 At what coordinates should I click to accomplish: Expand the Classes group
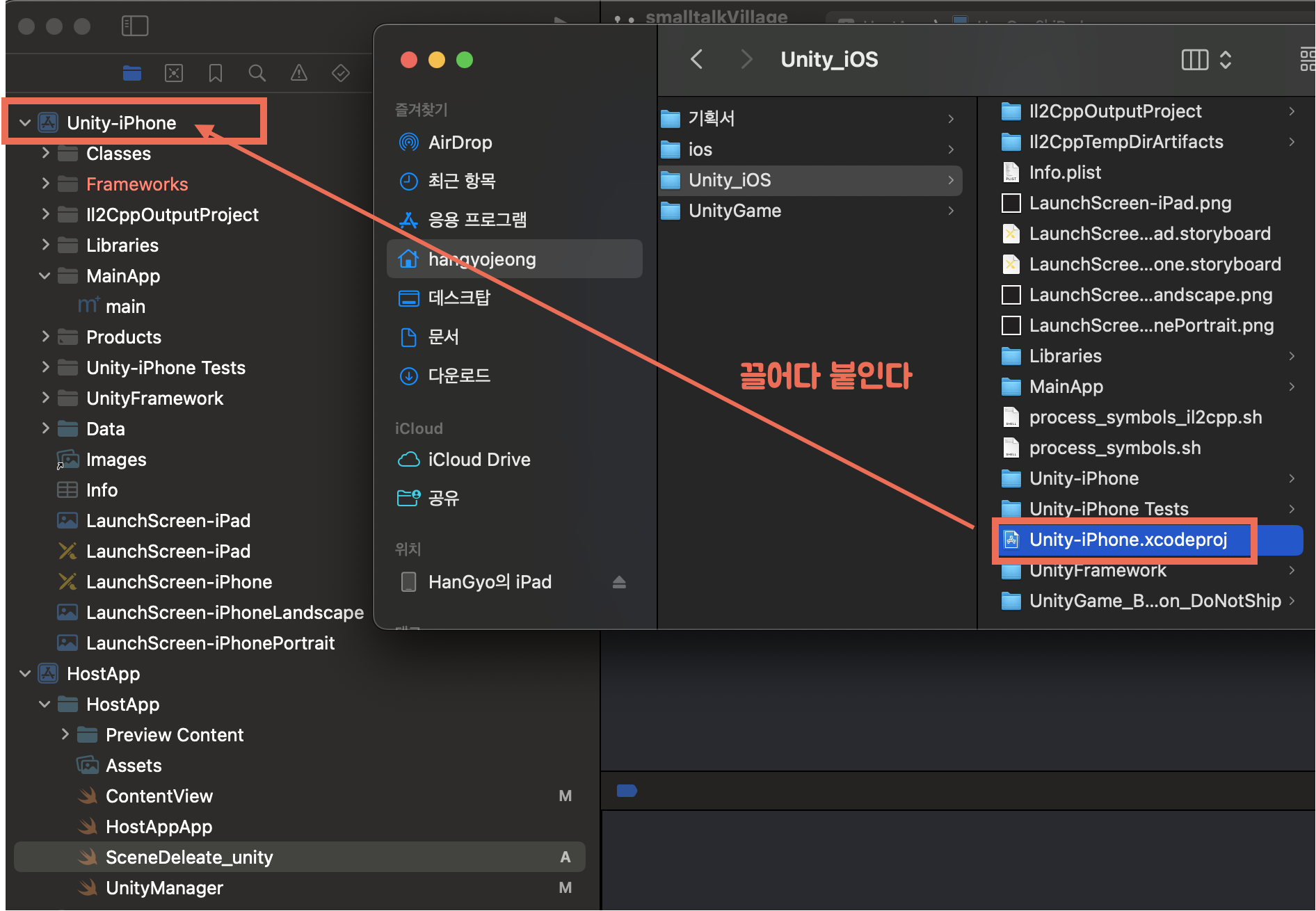click(x=45, y=153)
